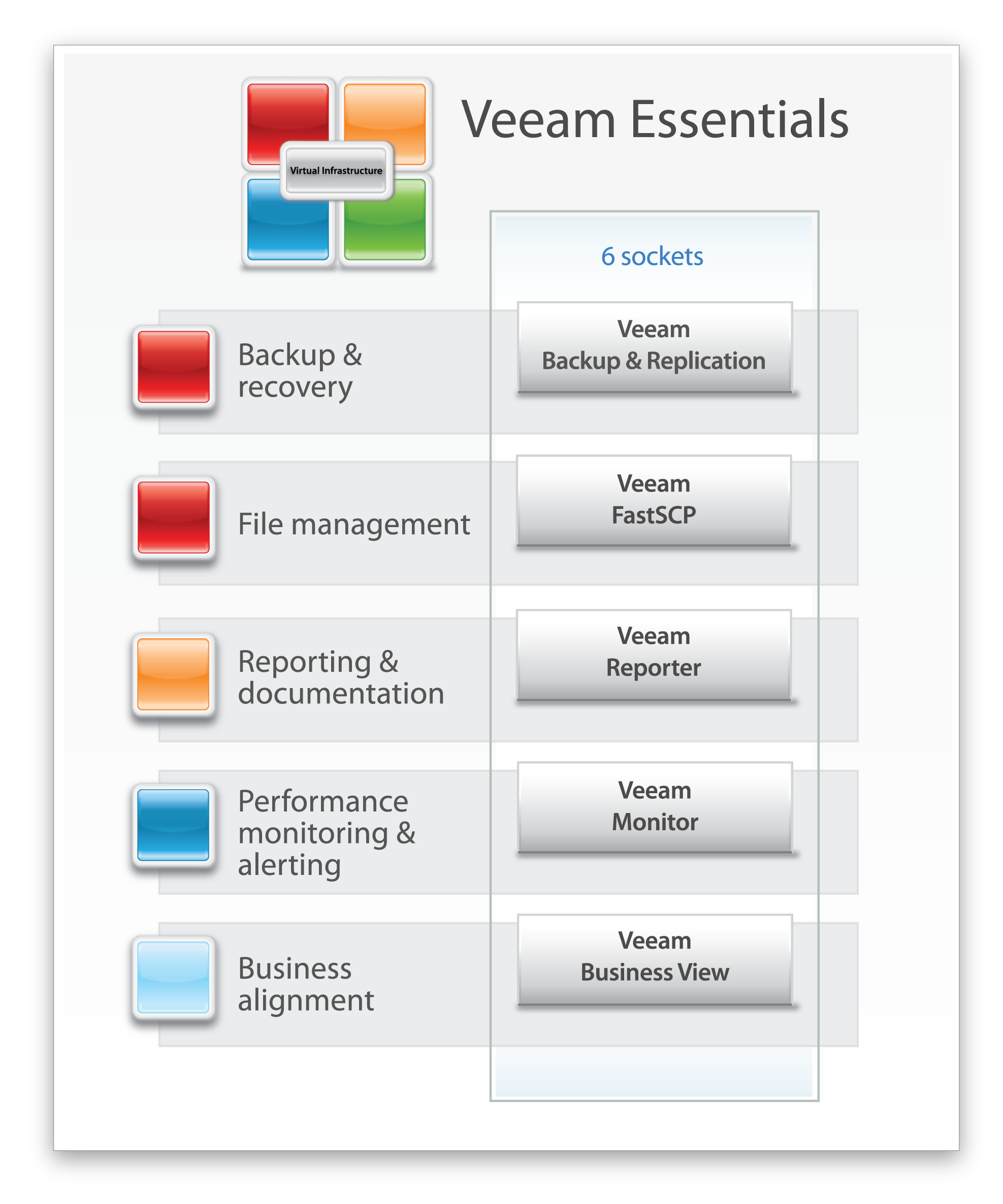
Task: Click the 6 sockets heading
Action: click(652, 256)
